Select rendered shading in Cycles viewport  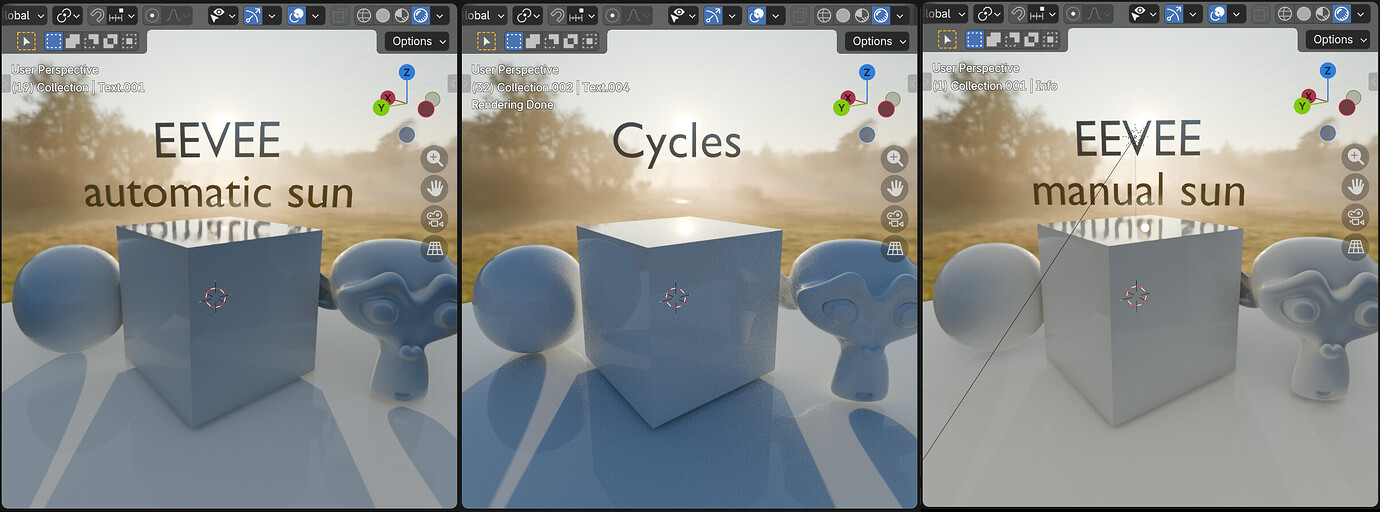click(881, 15)
